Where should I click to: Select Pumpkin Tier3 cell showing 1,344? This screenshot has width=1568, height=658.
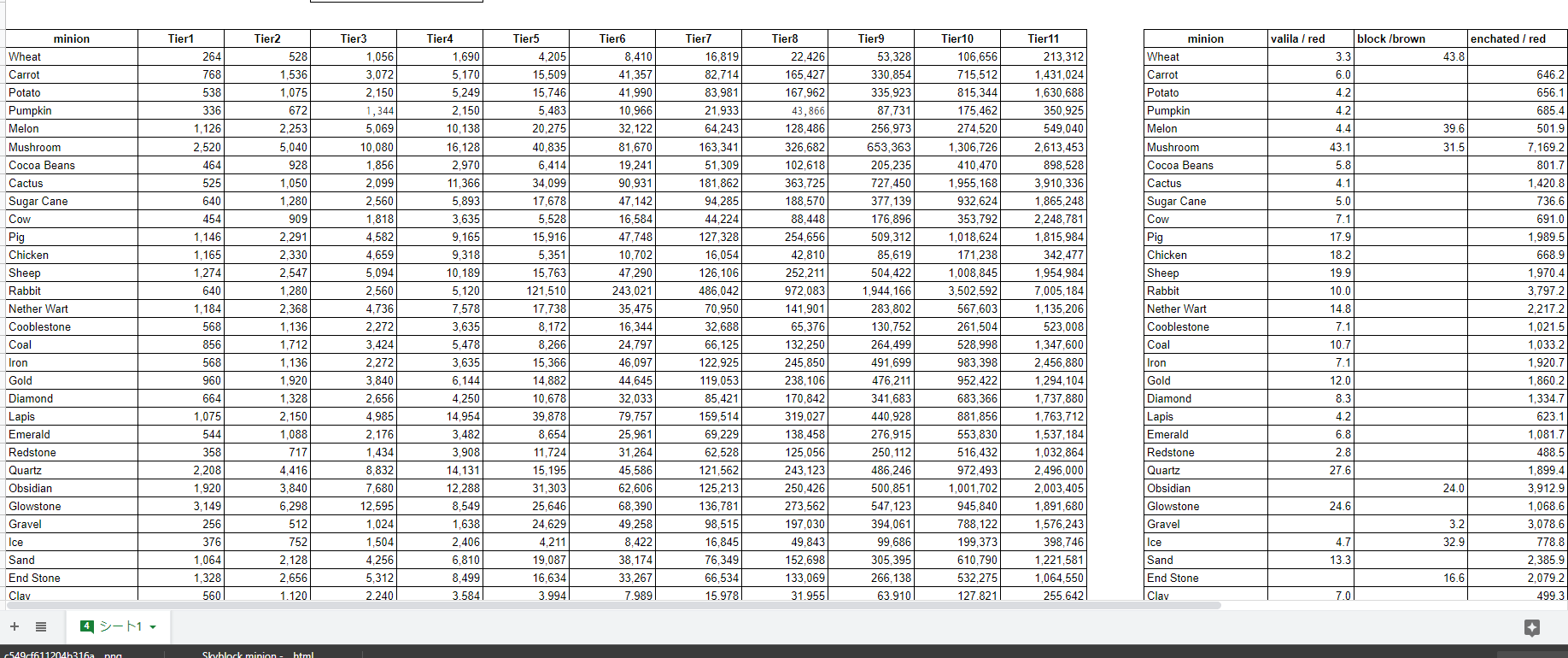click(354, 110)
